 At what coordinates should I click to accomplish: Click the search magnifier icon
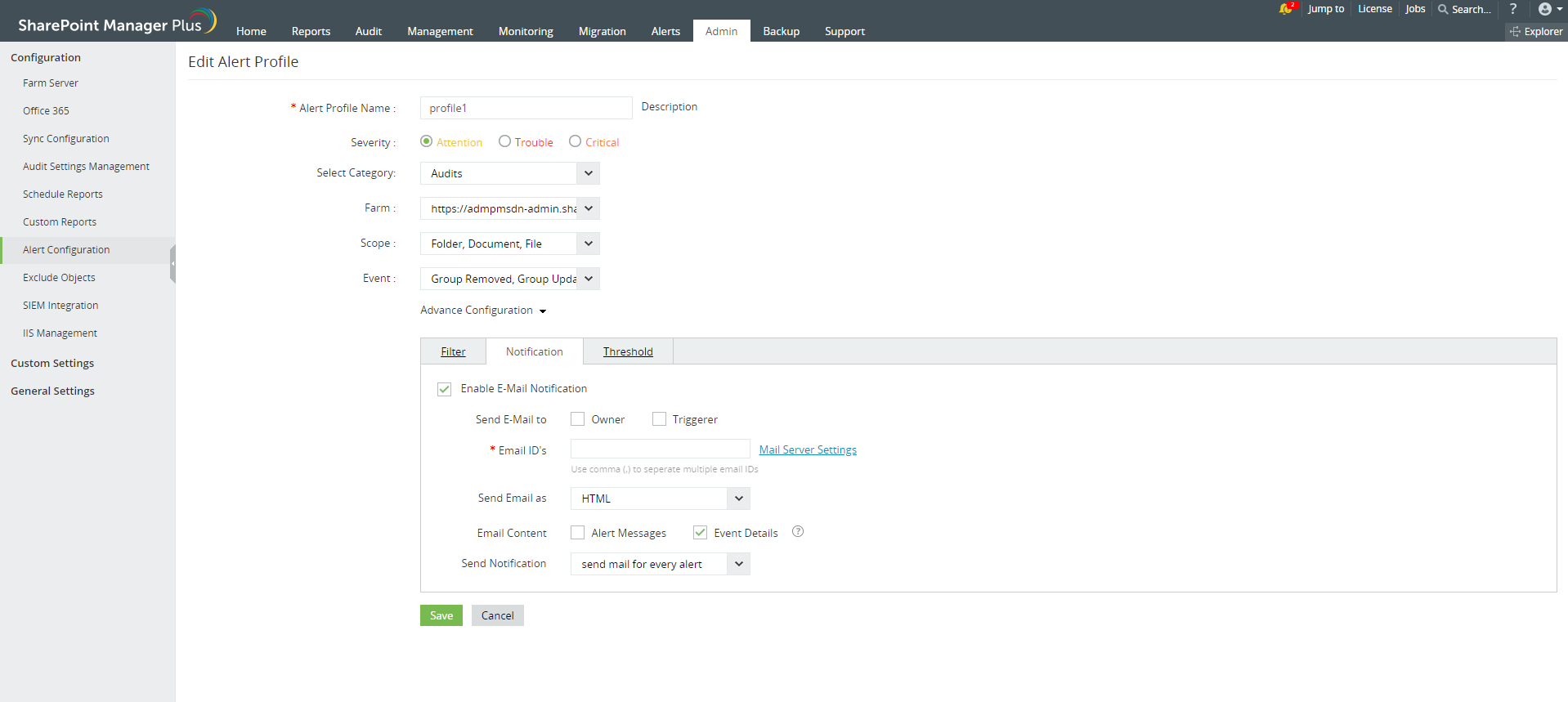1443,9
